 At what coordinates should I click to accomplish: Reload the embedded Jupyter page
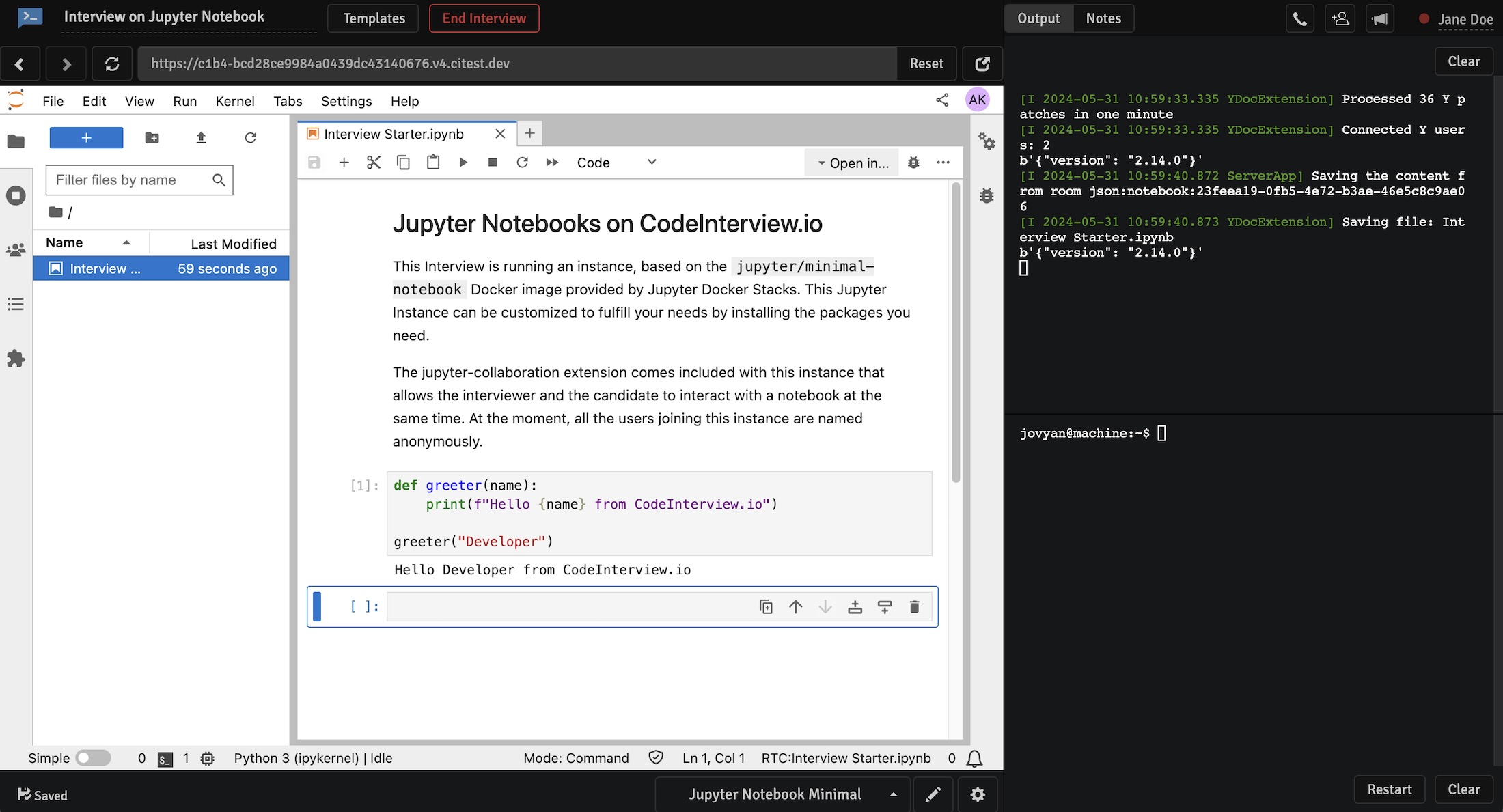(x=112, y=64)
